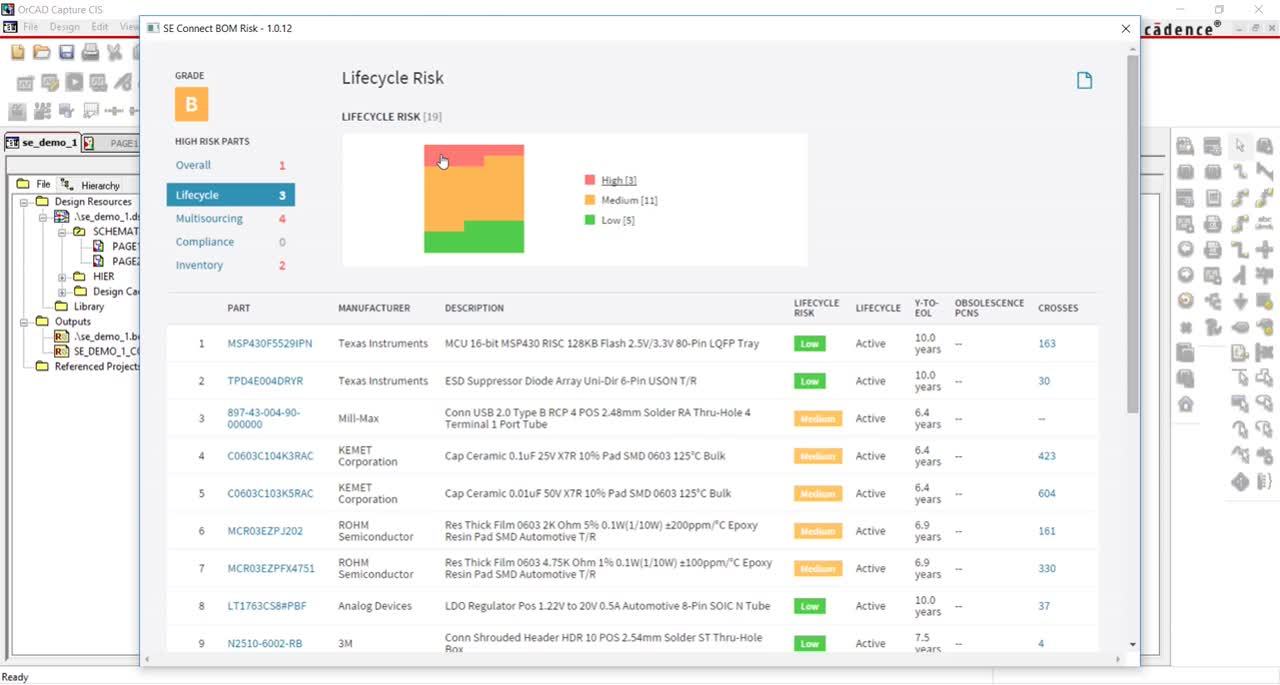Click the Print toolbar icon

point(90,52)
